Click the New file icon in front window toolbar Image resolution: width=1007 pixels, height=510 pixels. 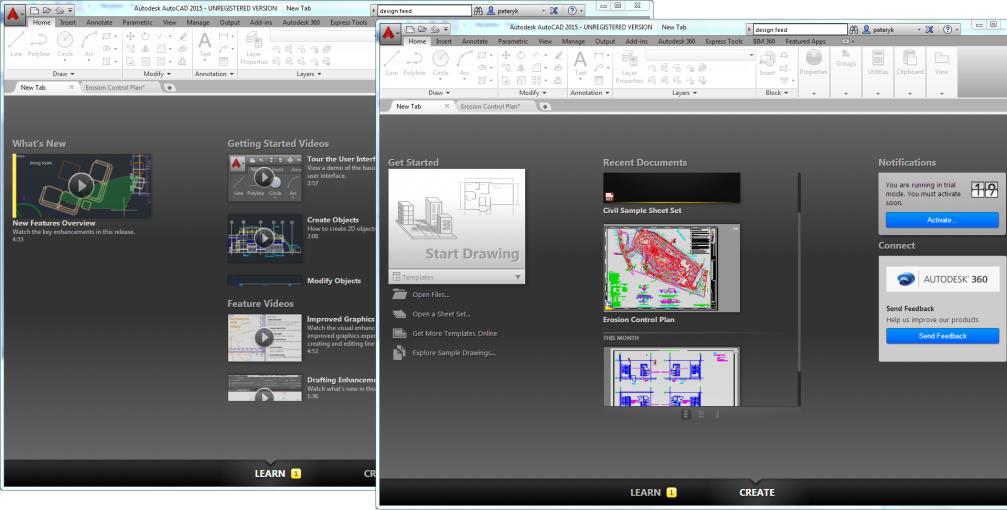(411, 30)
